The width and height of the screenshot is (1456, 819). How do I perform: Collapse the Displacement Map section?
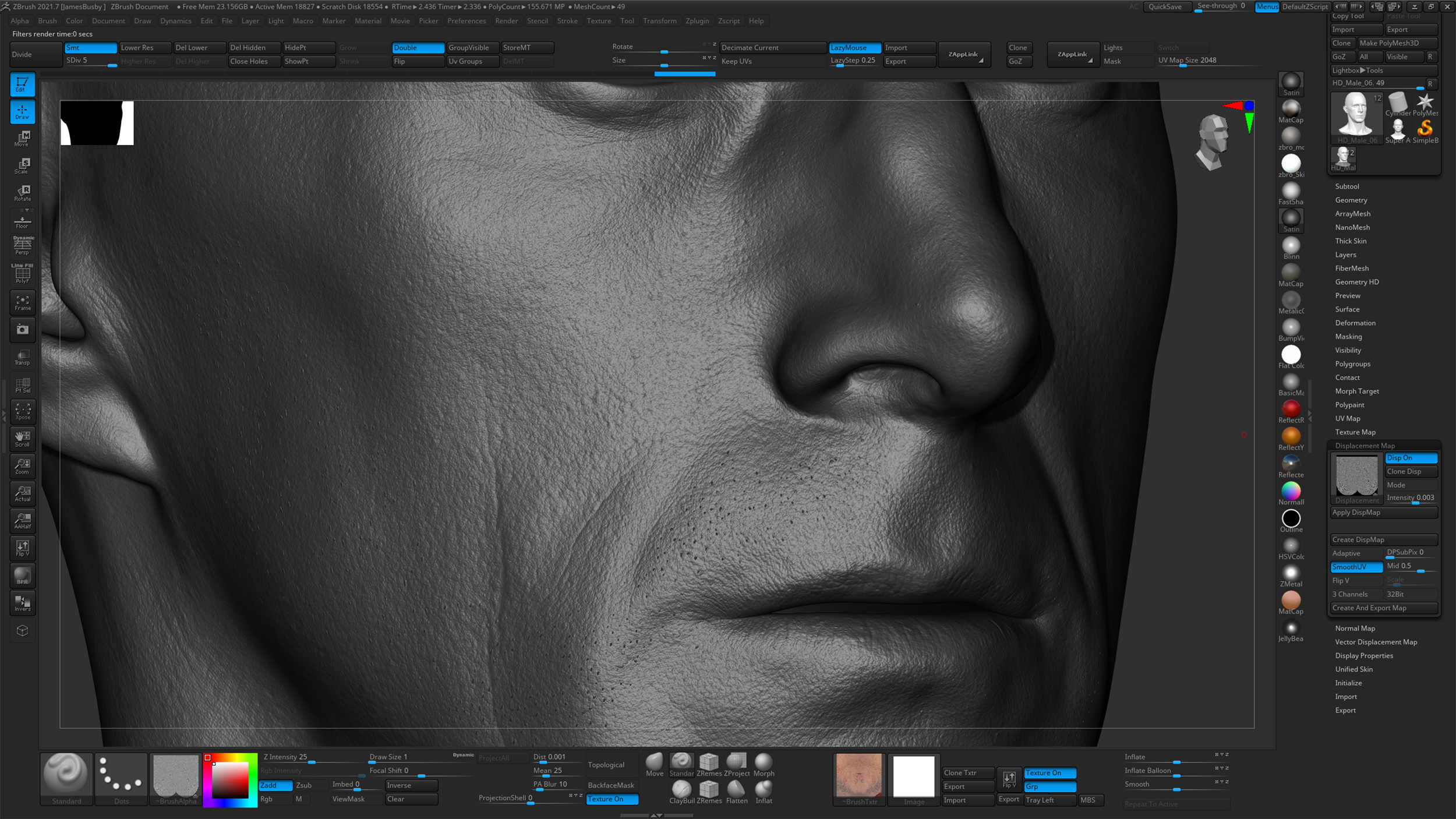tap(1365, 446)
